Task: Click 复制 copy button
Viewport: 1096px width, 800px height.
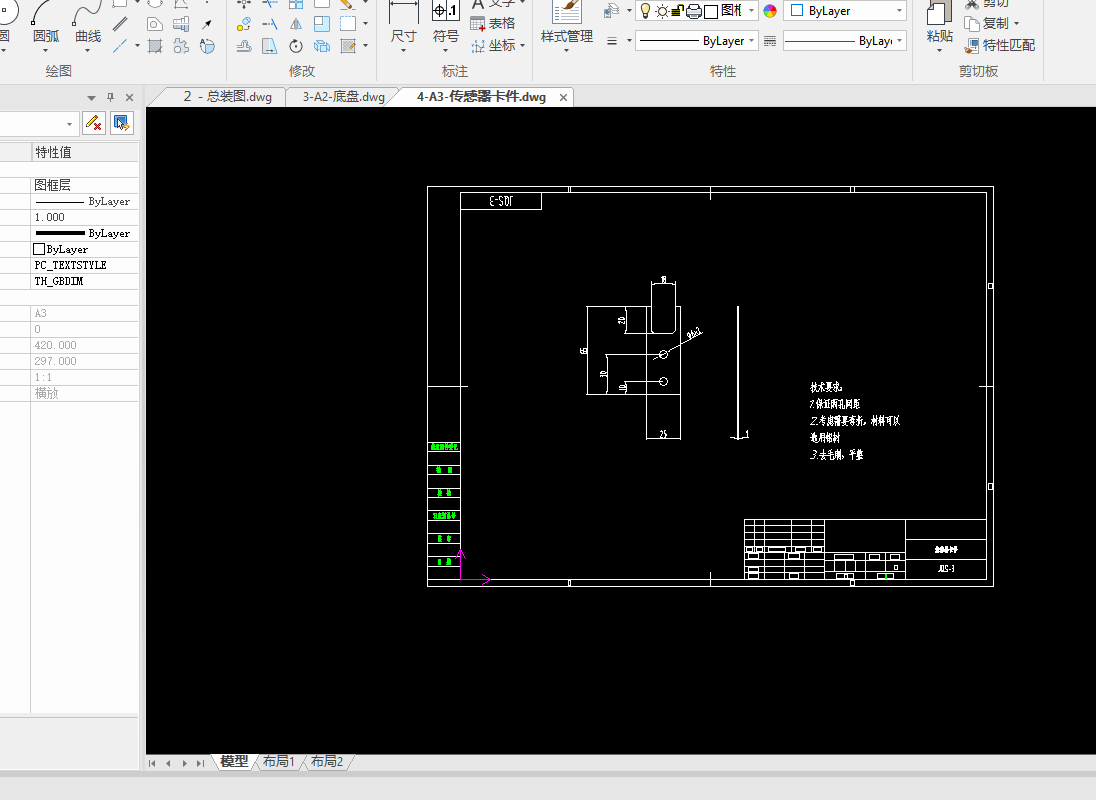Action: pyautogui.click(x=987, y=24)
